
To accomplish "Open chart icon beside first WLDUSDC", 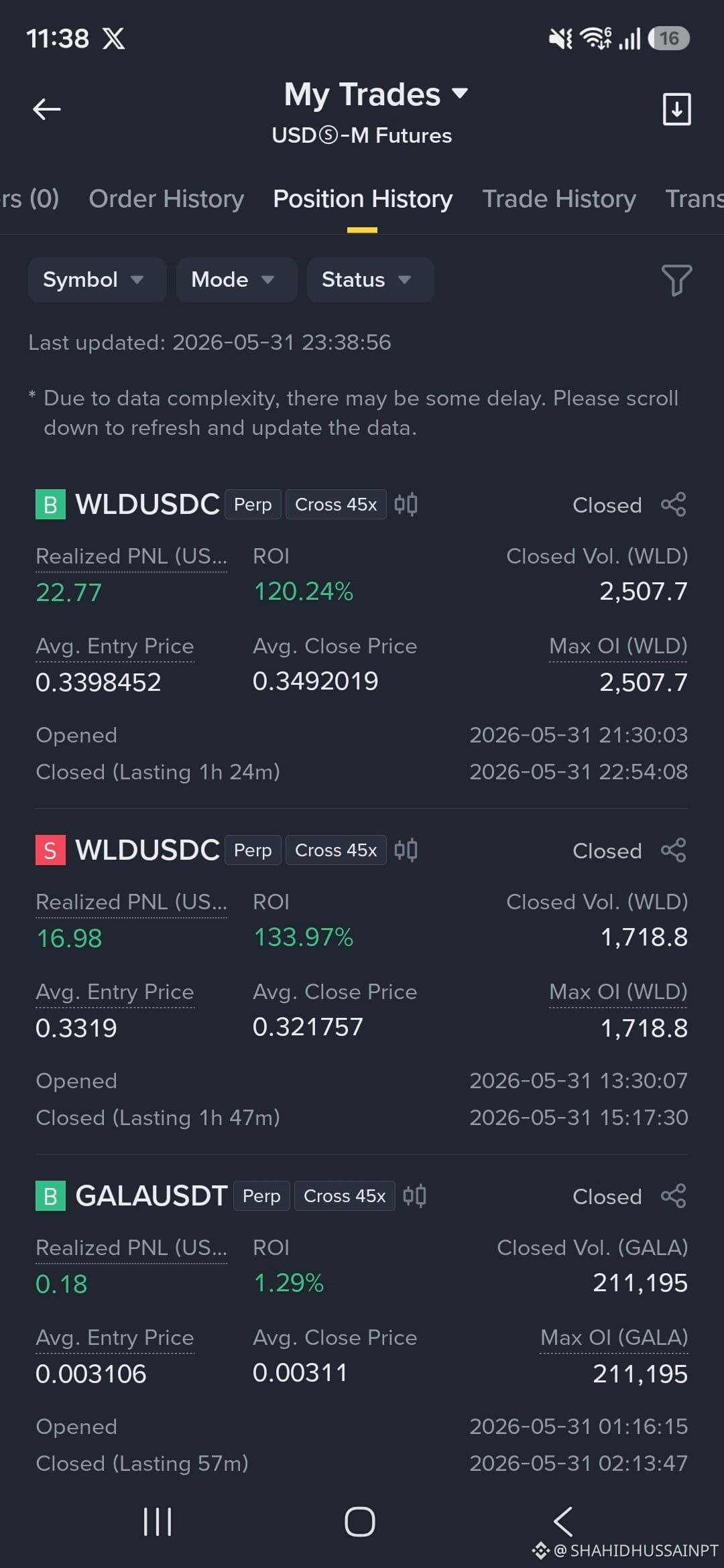I will 406,504.
